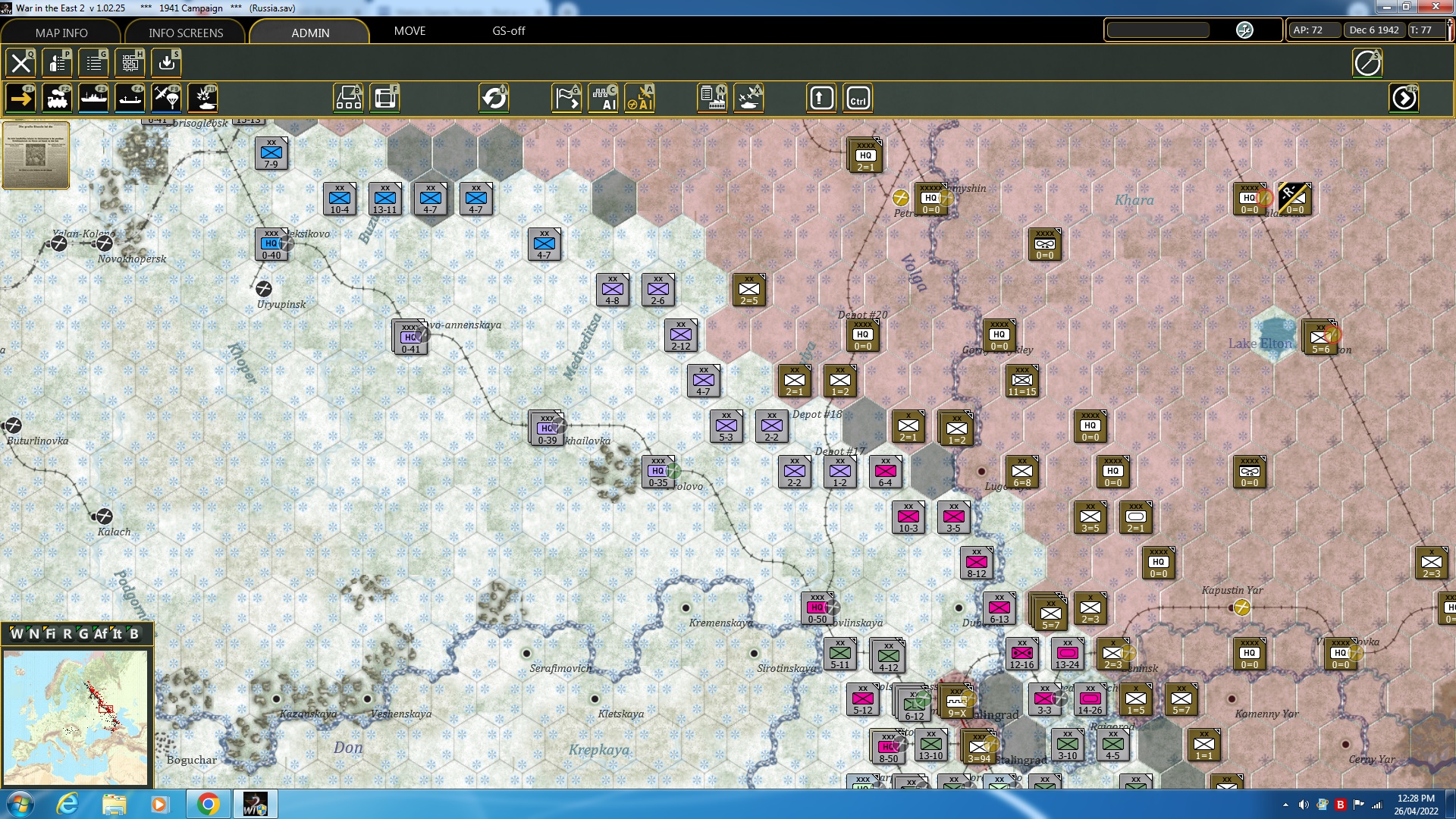
Task: Select the ADMIN tab
Action: (x=310, y=33)
